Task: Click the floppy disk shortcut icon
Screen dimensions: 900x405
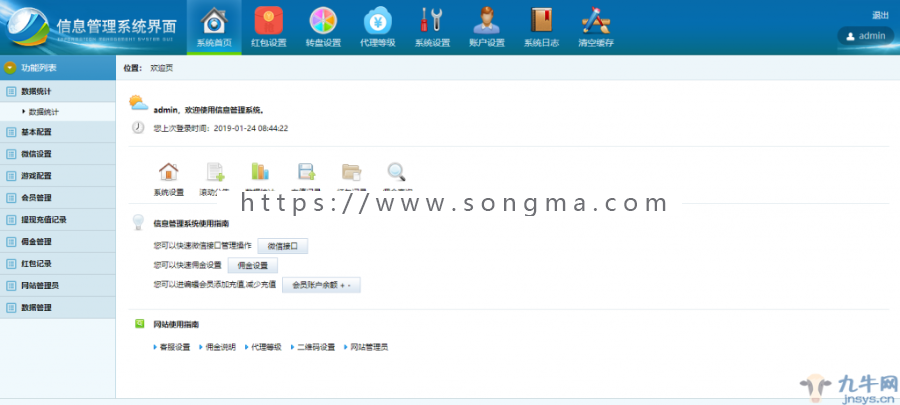Action: click(306, 172)
